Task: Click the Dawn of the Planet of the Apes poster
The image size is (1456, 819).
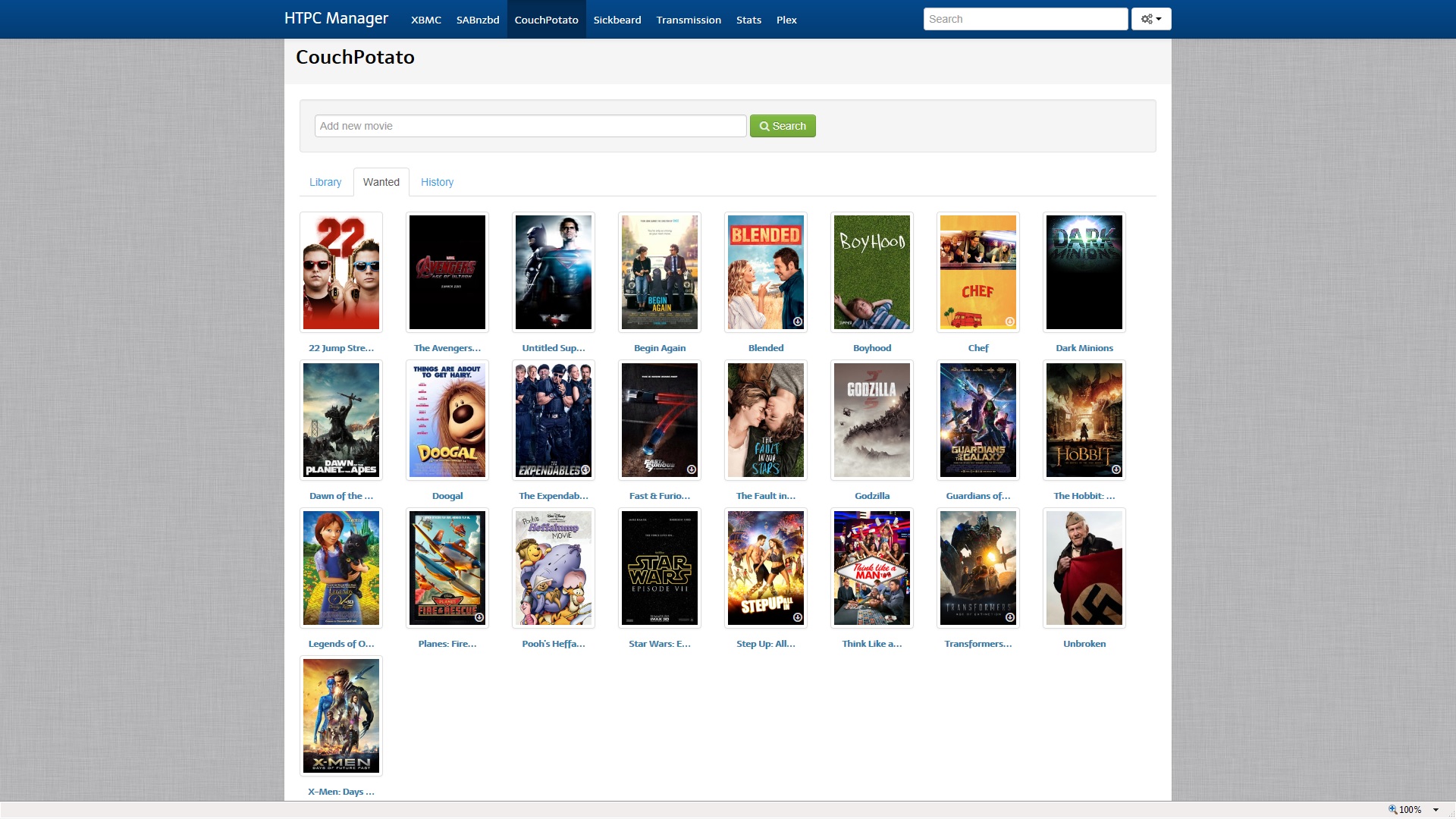Action: click(x=341, y=420)
